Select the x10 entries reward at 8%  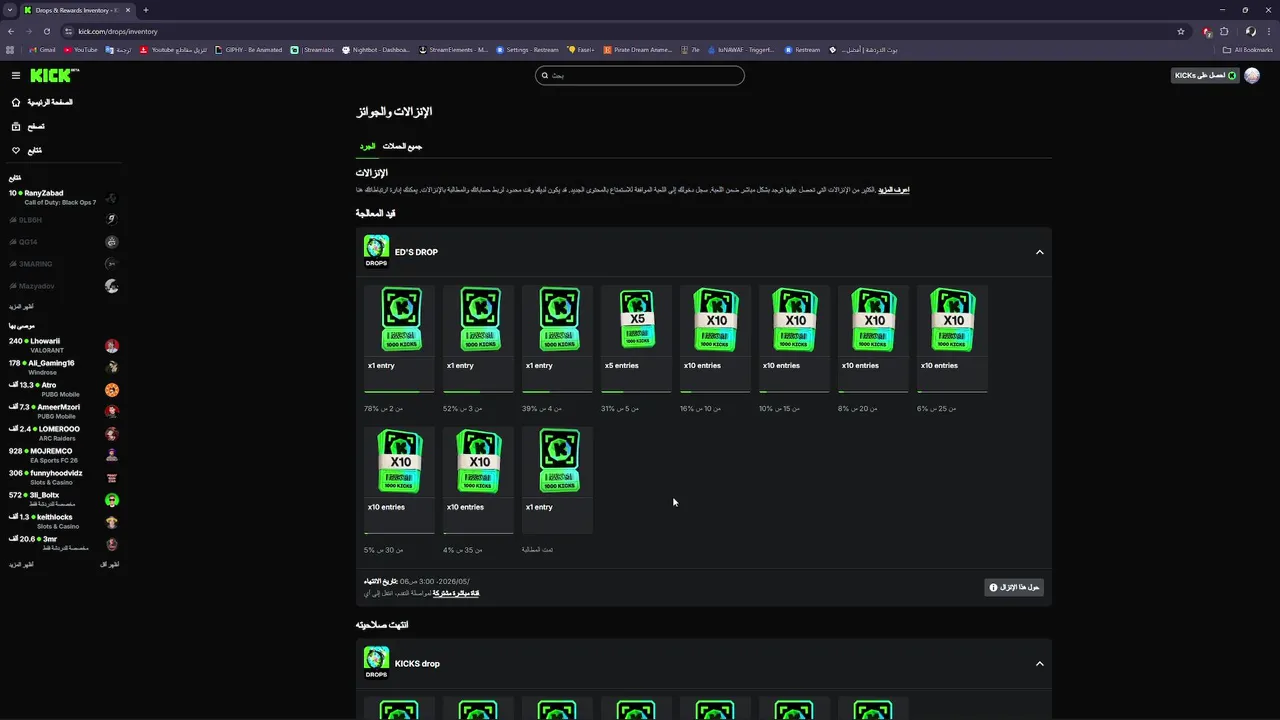point(873,338)
